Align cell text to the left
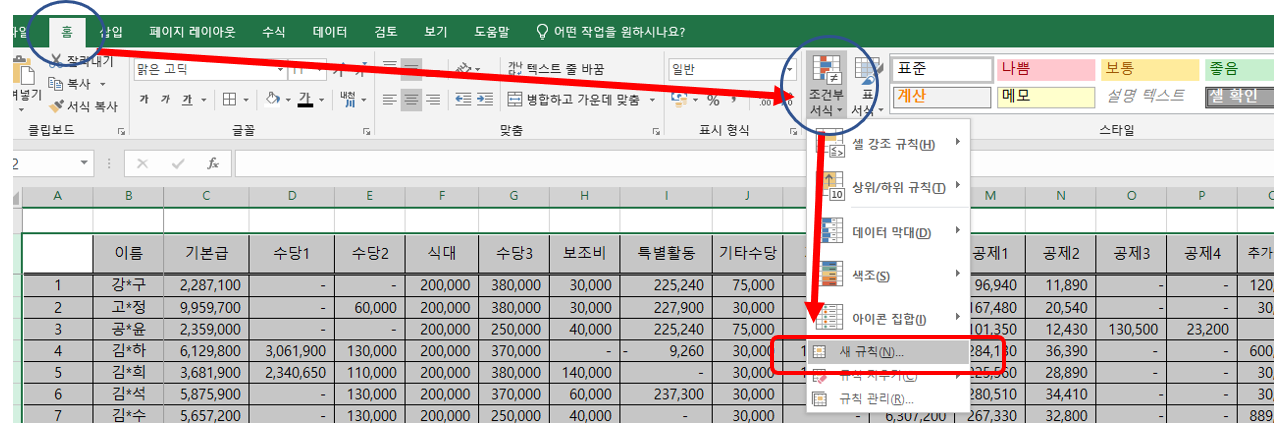 [389, 99]
